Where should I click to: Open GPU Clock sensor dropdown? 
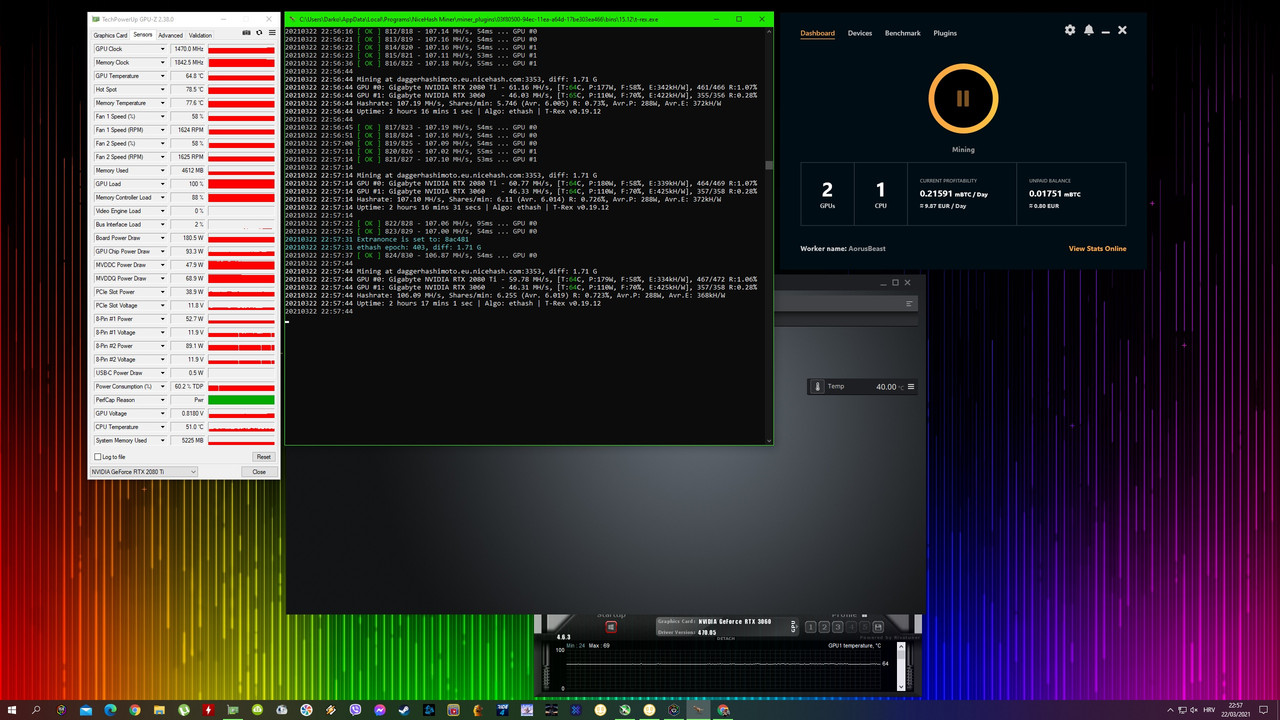163,49
